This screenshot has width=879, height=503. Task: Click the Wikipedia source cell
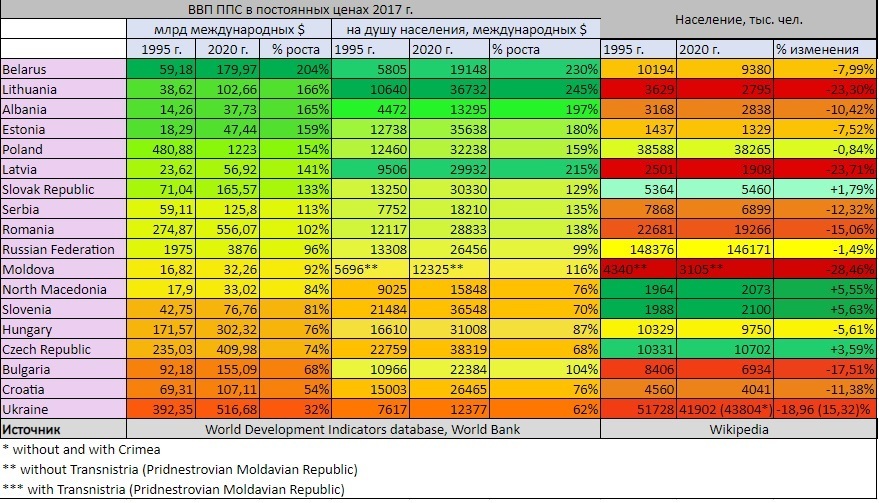tap(739, 430)
